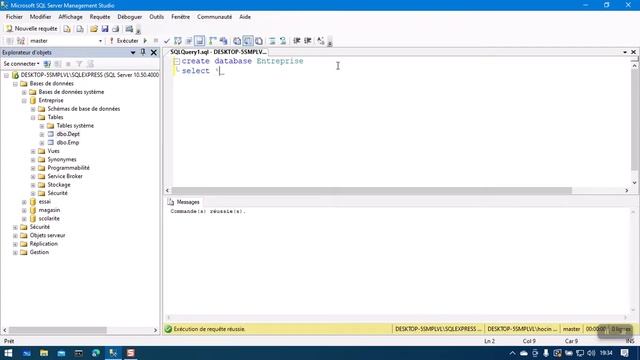The height and width of the screenshot is (360, 640).
Task: Click the Open File folder icon
Action: pyautogui.click(x=94, y=29)
